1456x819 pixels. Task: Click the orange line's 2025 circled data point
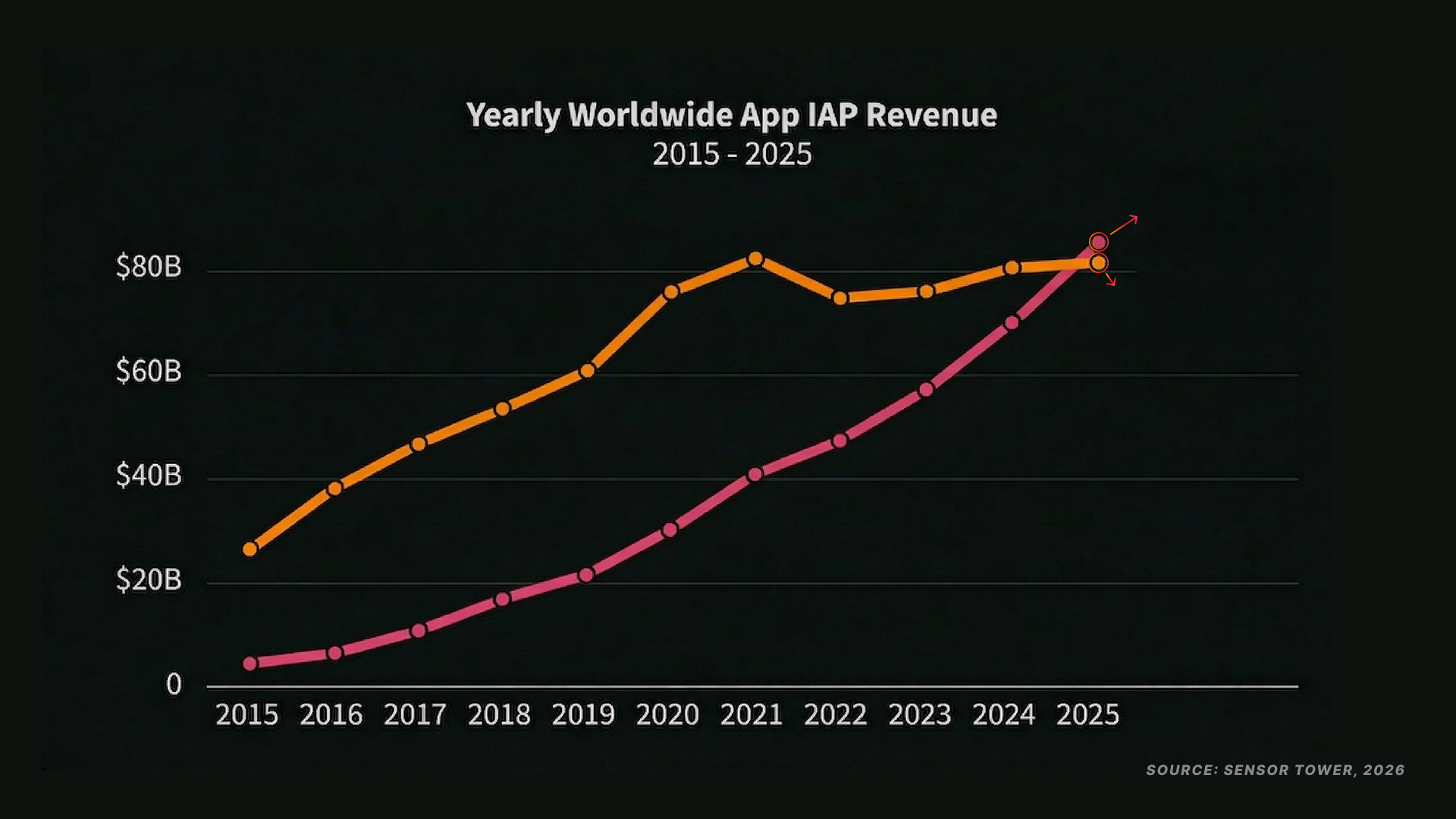(1098, 263)
